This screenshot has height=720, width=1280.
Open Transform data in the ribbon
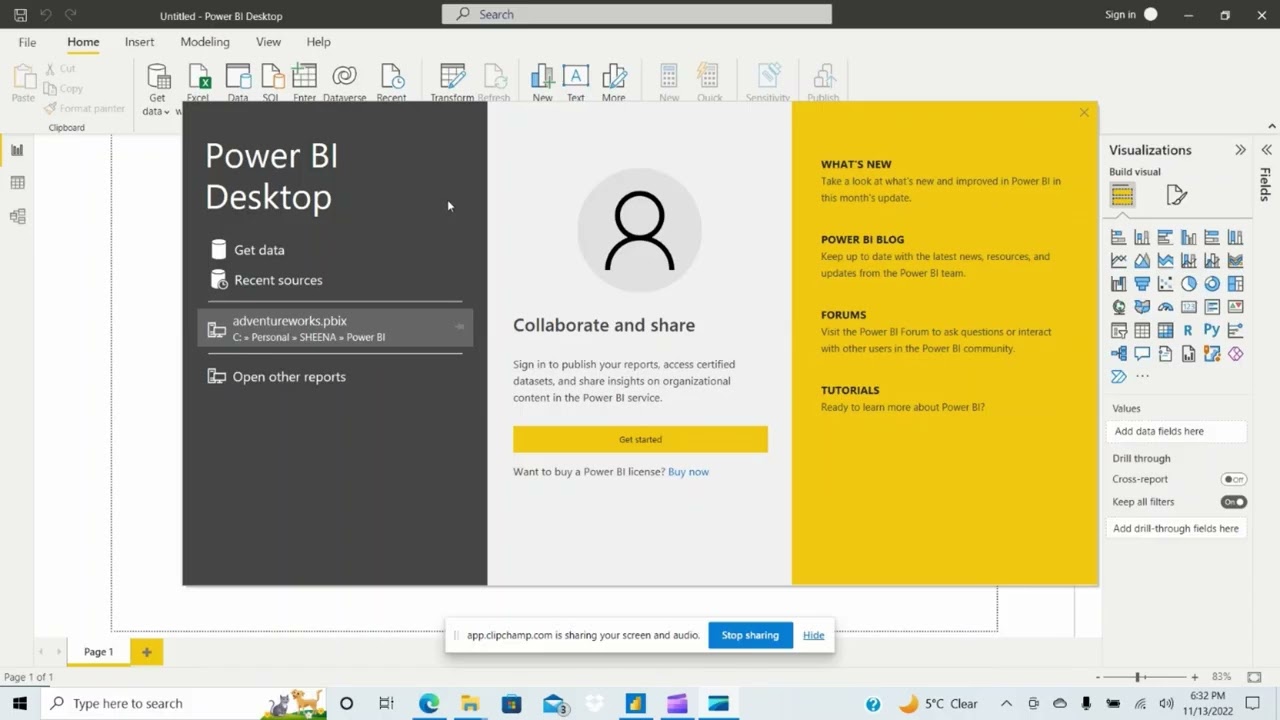[452, 82]
